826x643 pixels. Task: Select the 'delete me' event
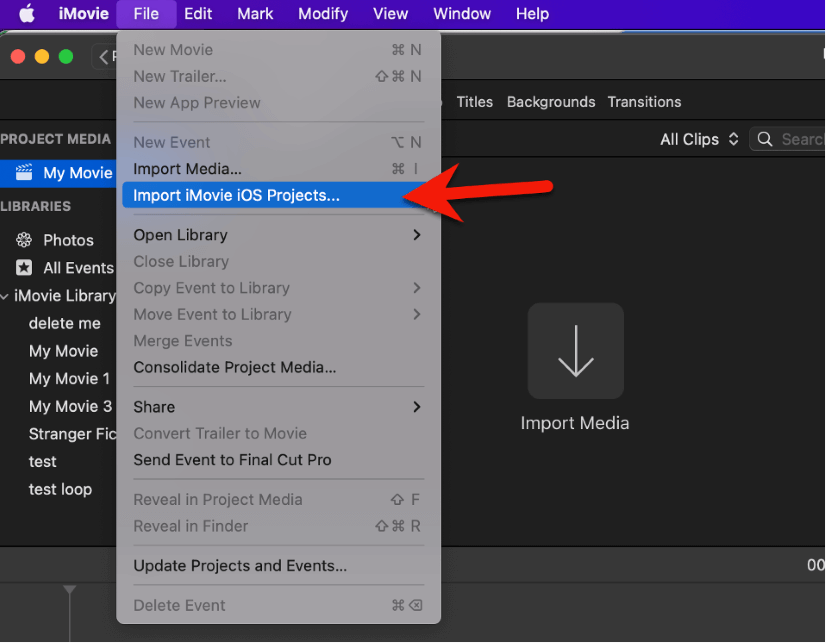[64, 323]
